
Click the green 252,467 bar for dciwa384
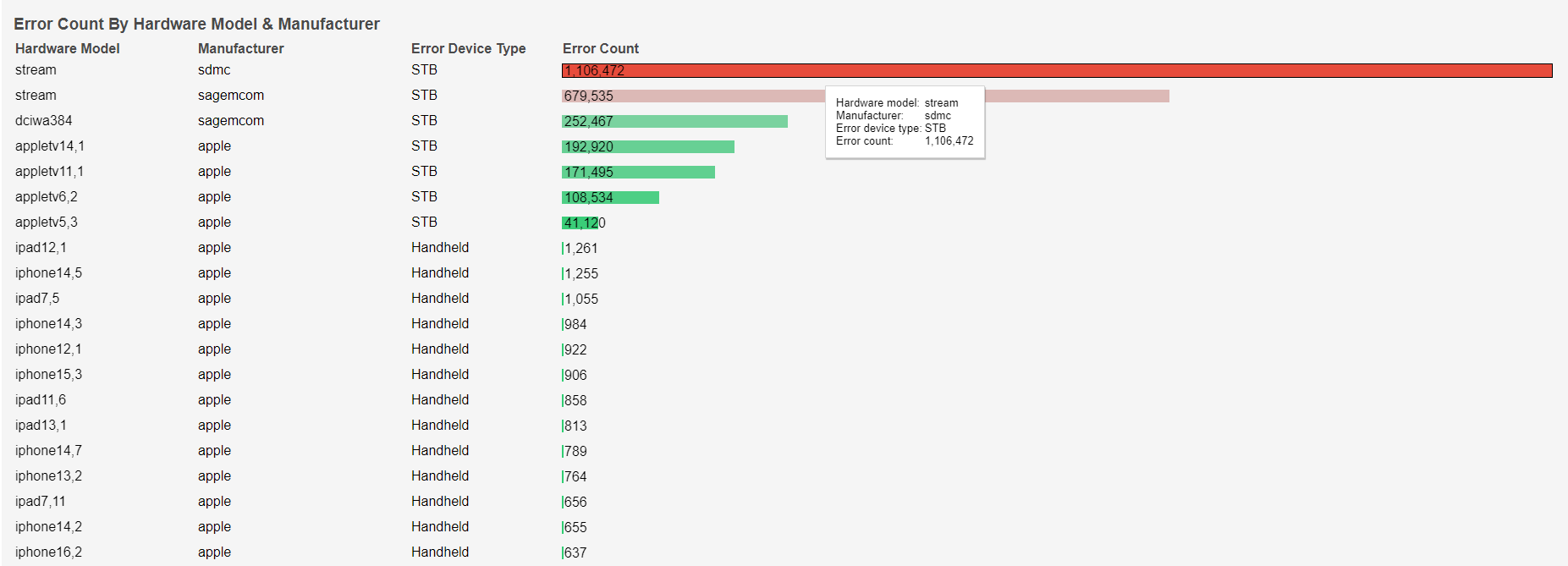[674, 122]
